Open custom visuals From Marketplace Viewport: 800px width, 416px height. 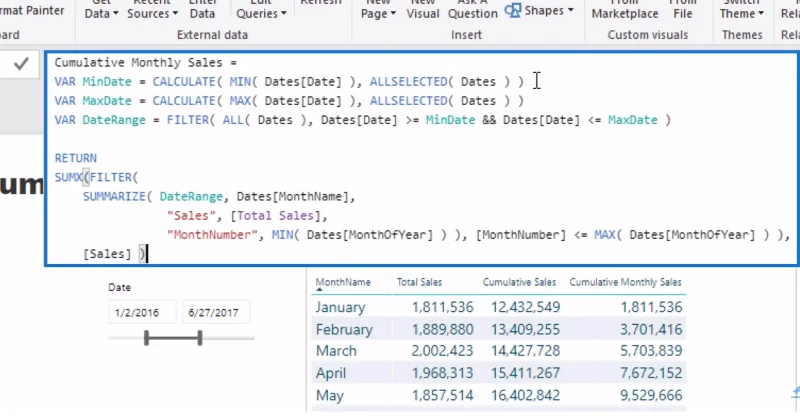[625, 10]
